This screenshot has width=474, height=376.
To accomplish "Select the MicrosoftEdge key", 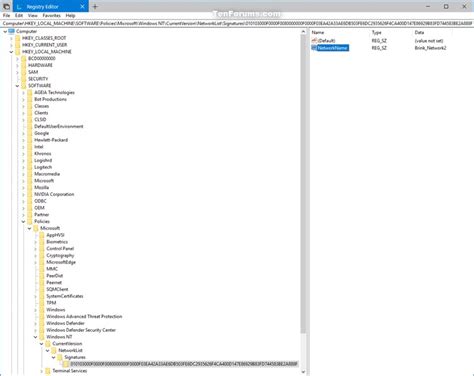I will click(61, 262).
